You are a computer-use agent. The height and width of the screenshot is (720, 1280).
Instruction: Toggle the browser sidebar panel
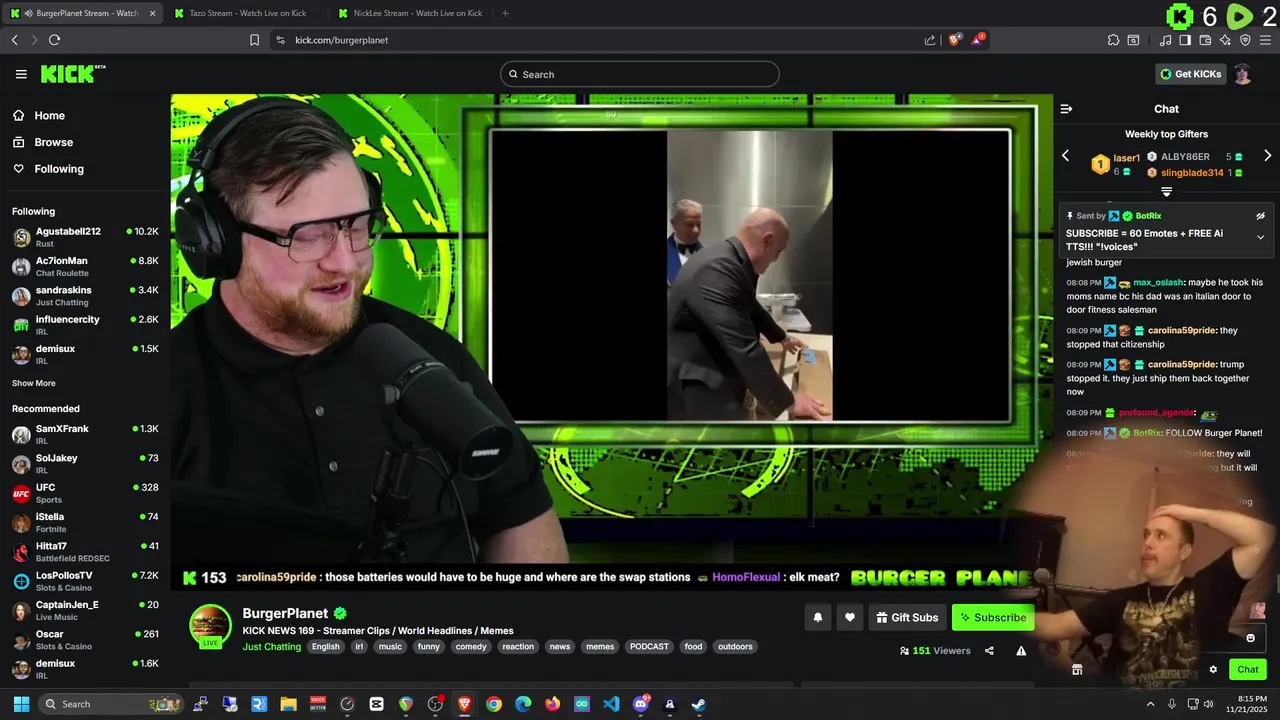pos(1185,40)
